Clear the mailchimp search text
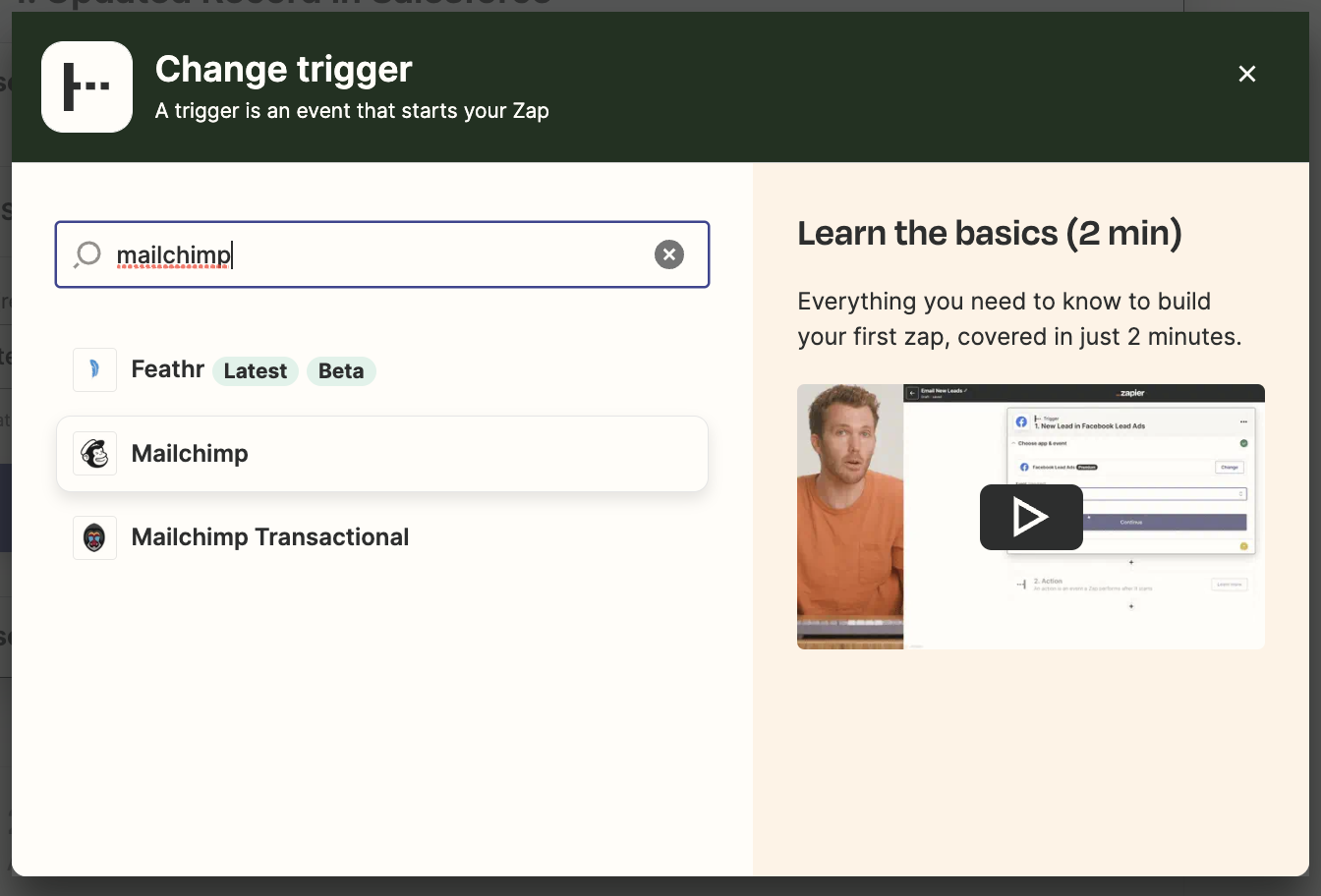 click(669, 254)
